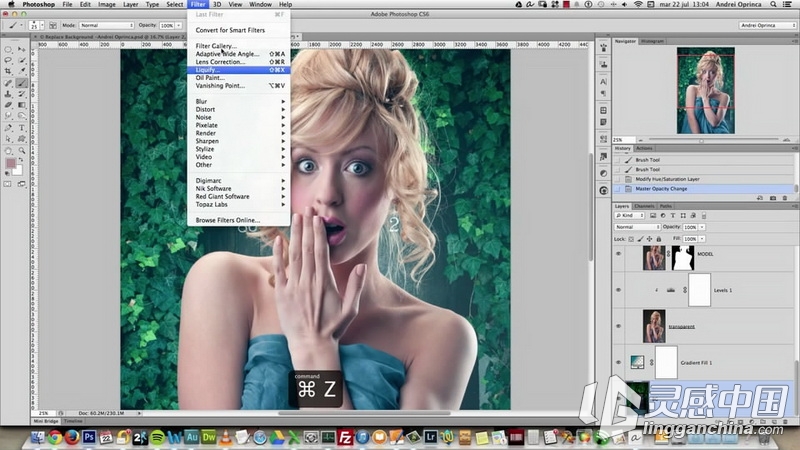Select the Eraser tool
Viewport: 800px width, 450px height.
click(x=8, y=105)
